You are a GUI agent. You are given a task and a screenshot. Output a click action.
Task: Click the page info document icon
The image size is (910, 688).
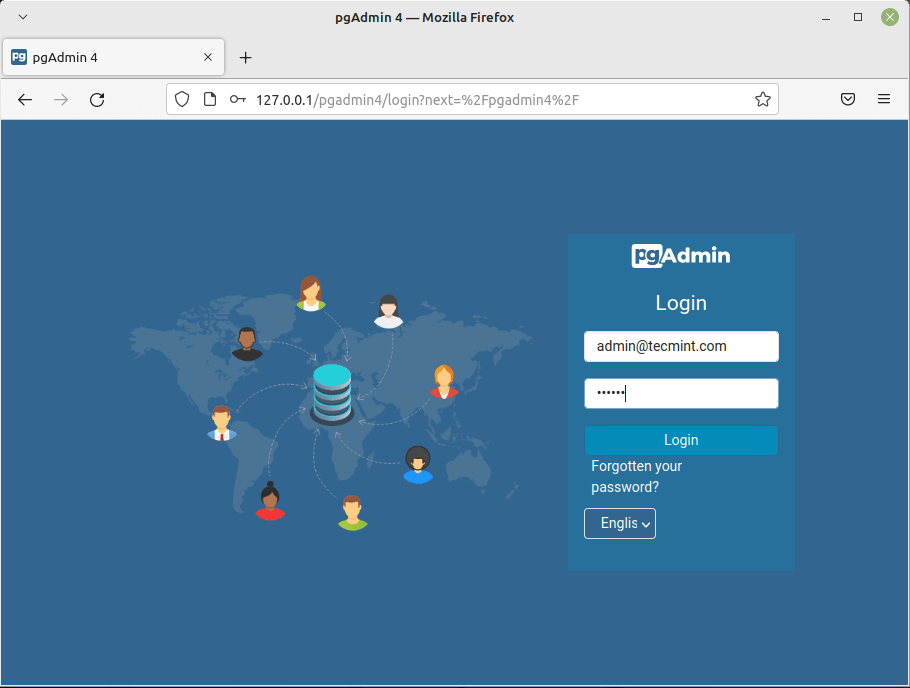point(210,99)
